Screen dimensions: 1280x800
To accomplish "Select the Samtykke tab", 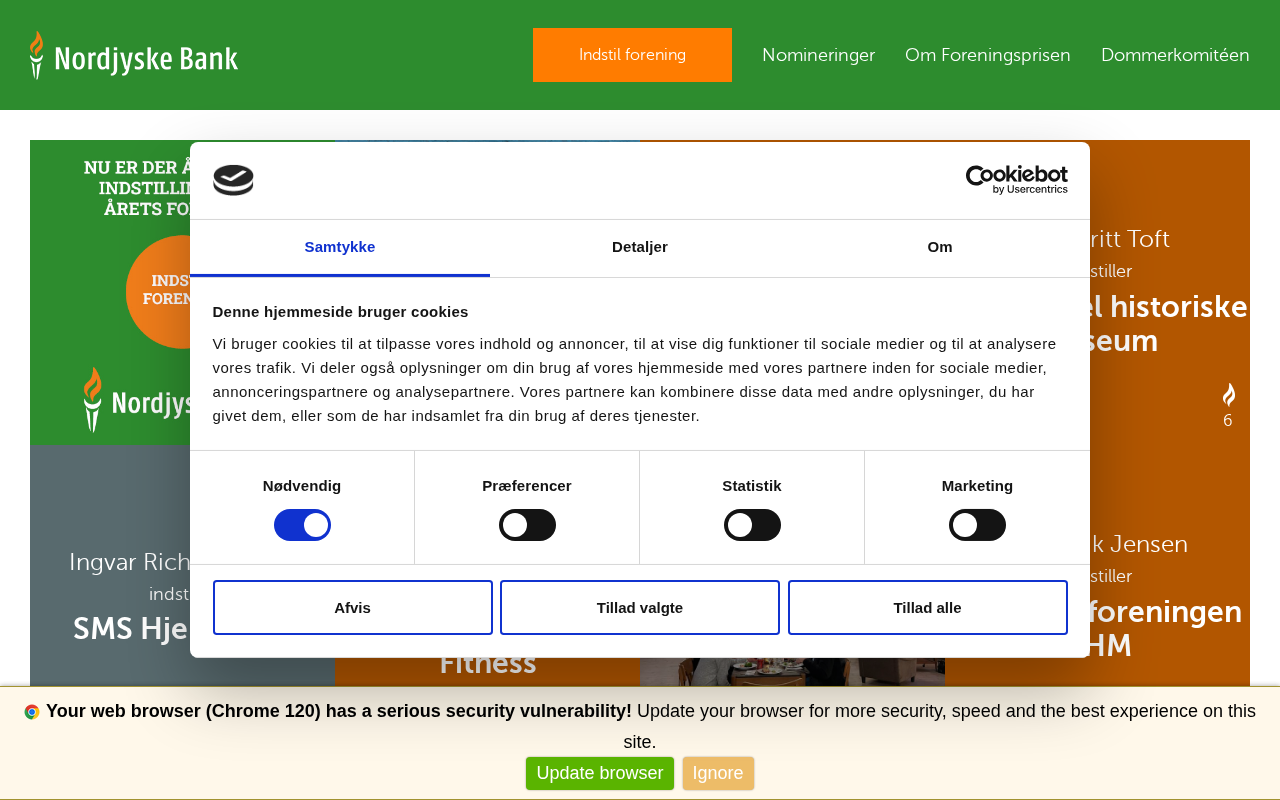I will click(x=340, y=247).
